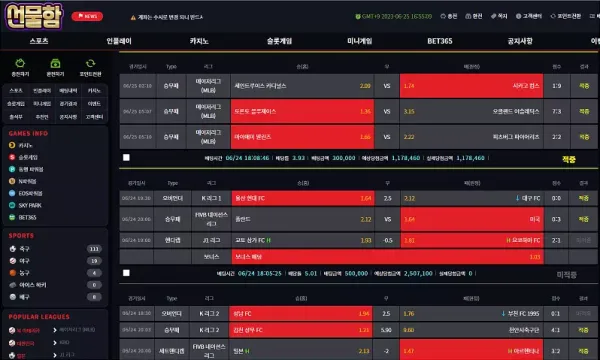This screenshot has width=600, height=360.
Task: Tick the checkbox of the 500,000 bet slip
Action: click(x=126, y=273)
